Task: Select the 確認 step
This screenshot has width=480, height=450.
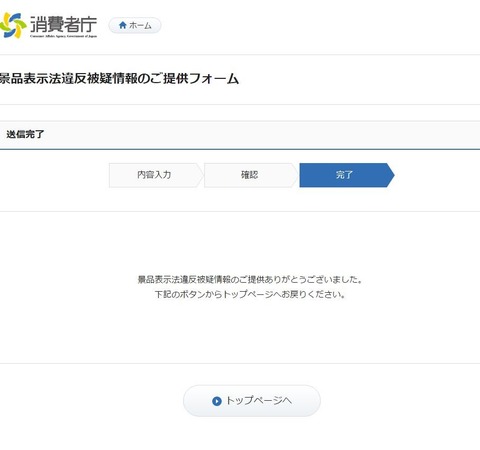Action: (x=249, y=175)
